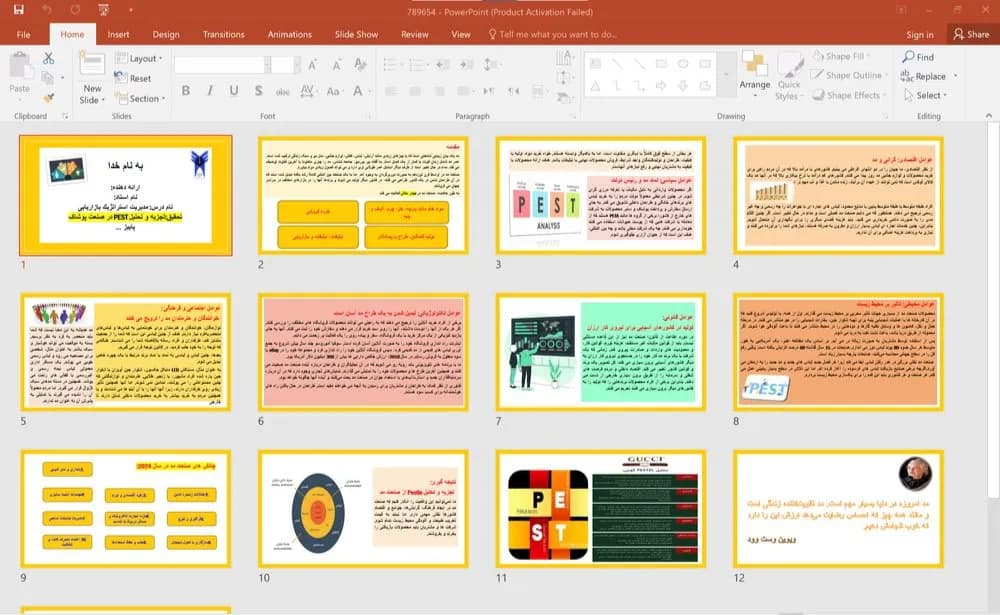Click the Shape Fill paint bucket
Image resolution: width=1000 pixels, height=615 pixels.
(x=818, y=56)
